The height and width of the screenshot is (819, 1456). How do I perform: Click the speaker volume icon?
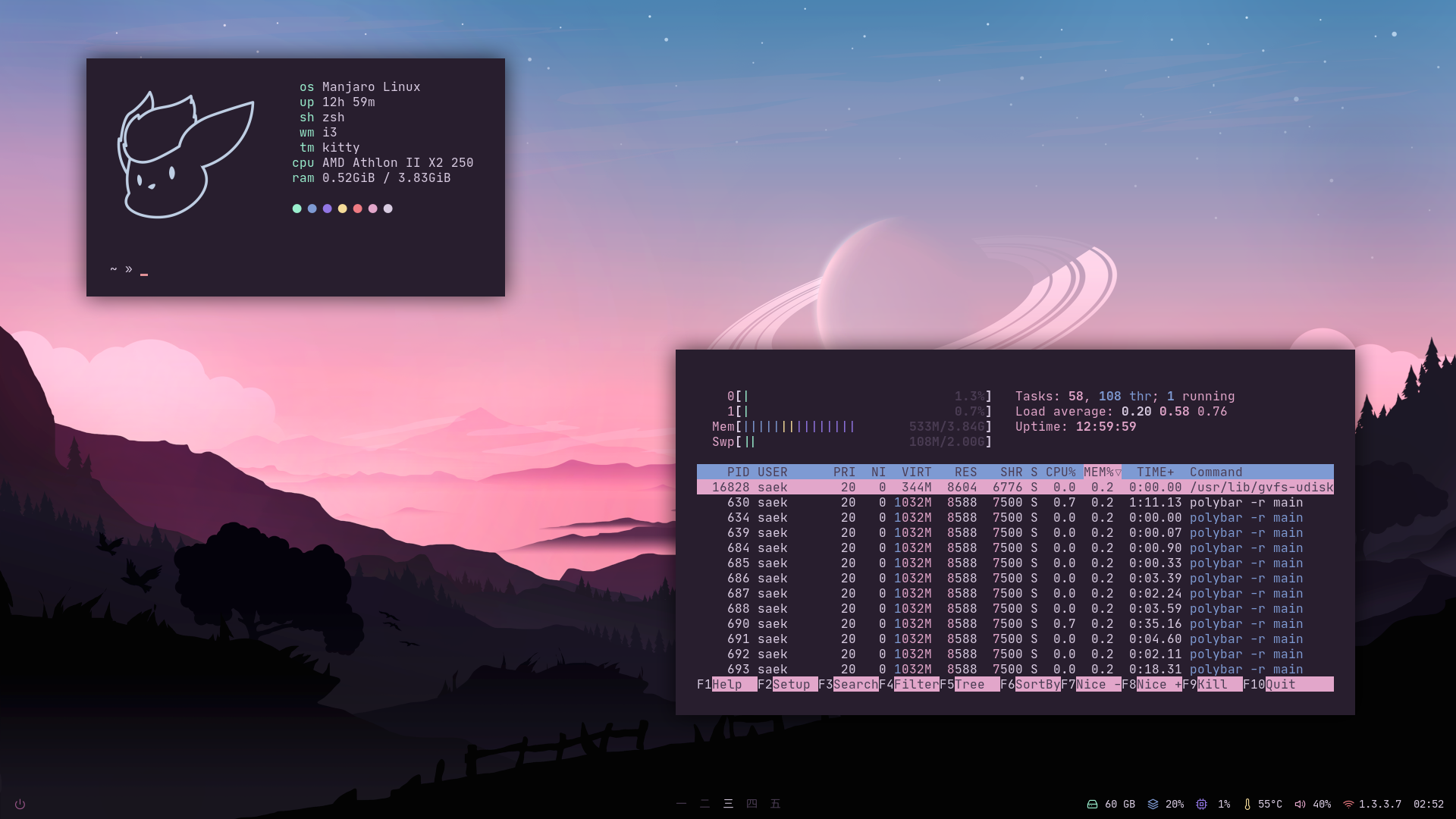1300,805
